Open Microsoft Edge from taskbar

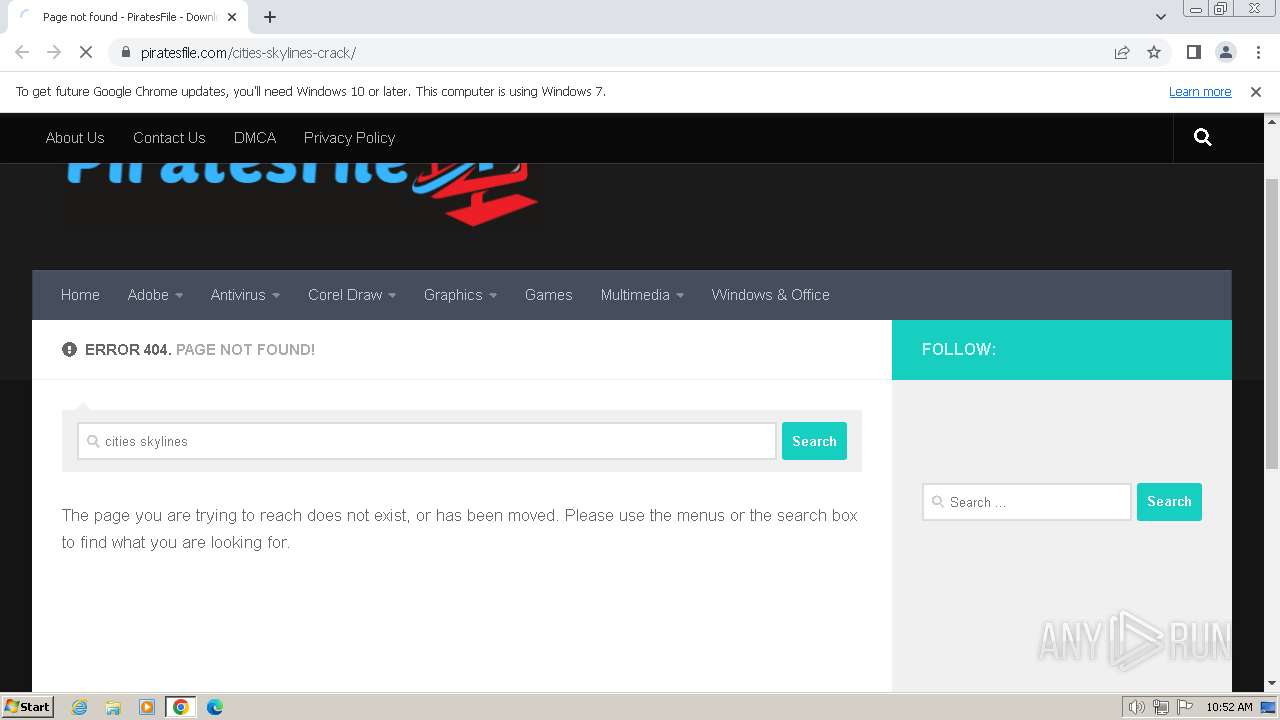click(215, 707)
